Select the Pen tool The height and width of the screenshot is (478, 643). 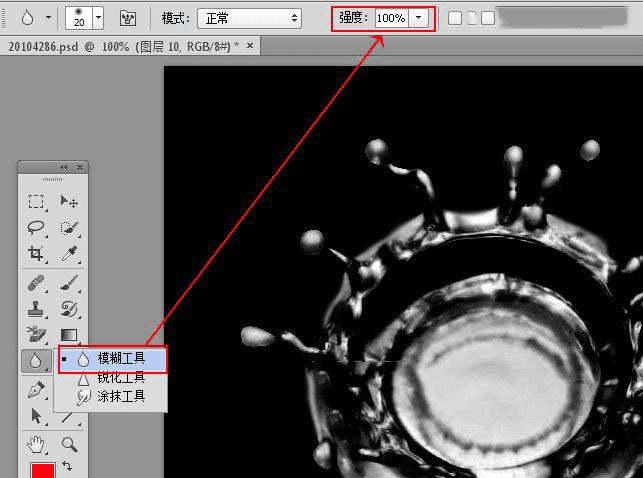36,390
